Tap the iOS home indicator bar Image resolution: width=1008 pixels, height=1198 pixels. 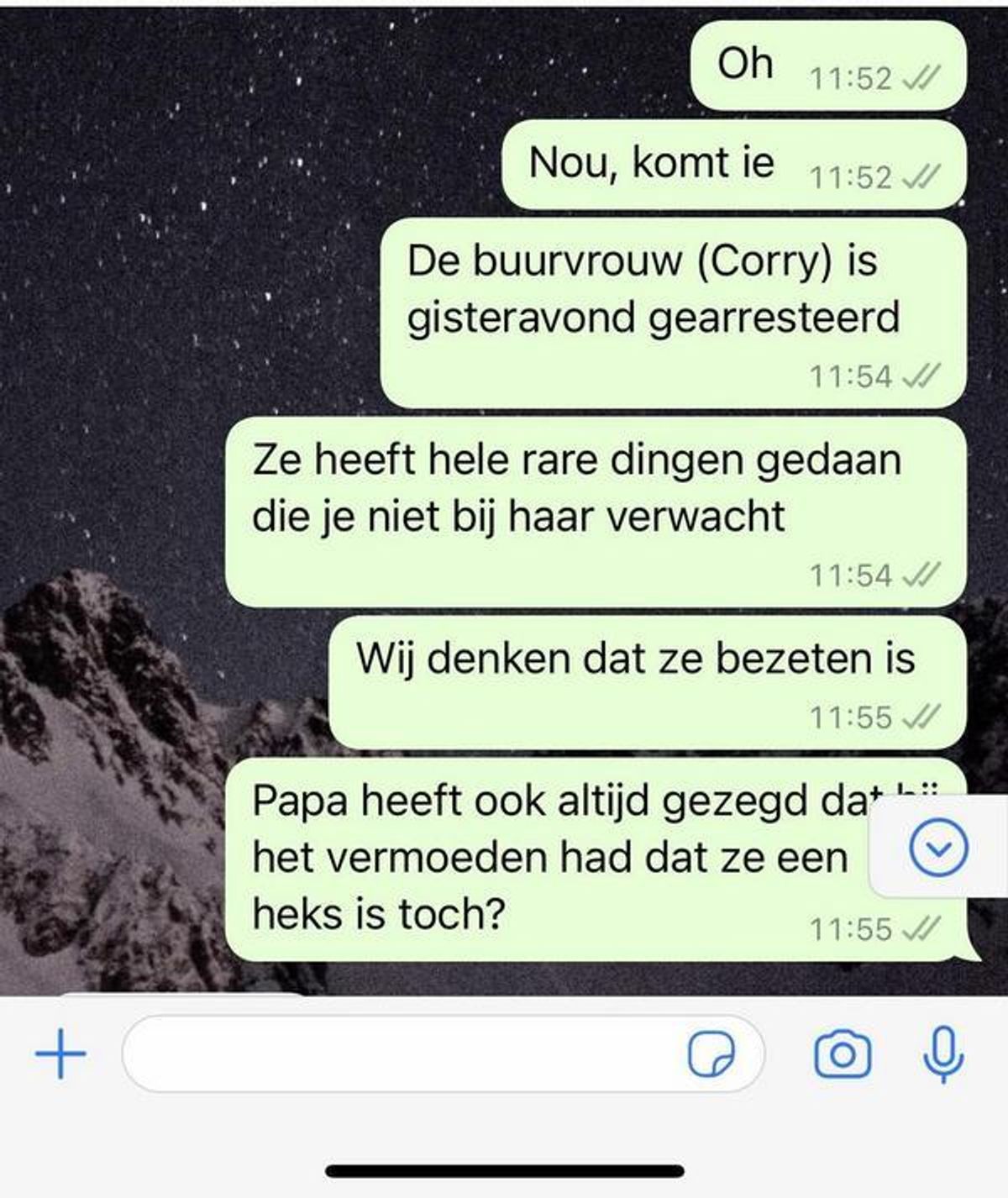(504, 1170)
